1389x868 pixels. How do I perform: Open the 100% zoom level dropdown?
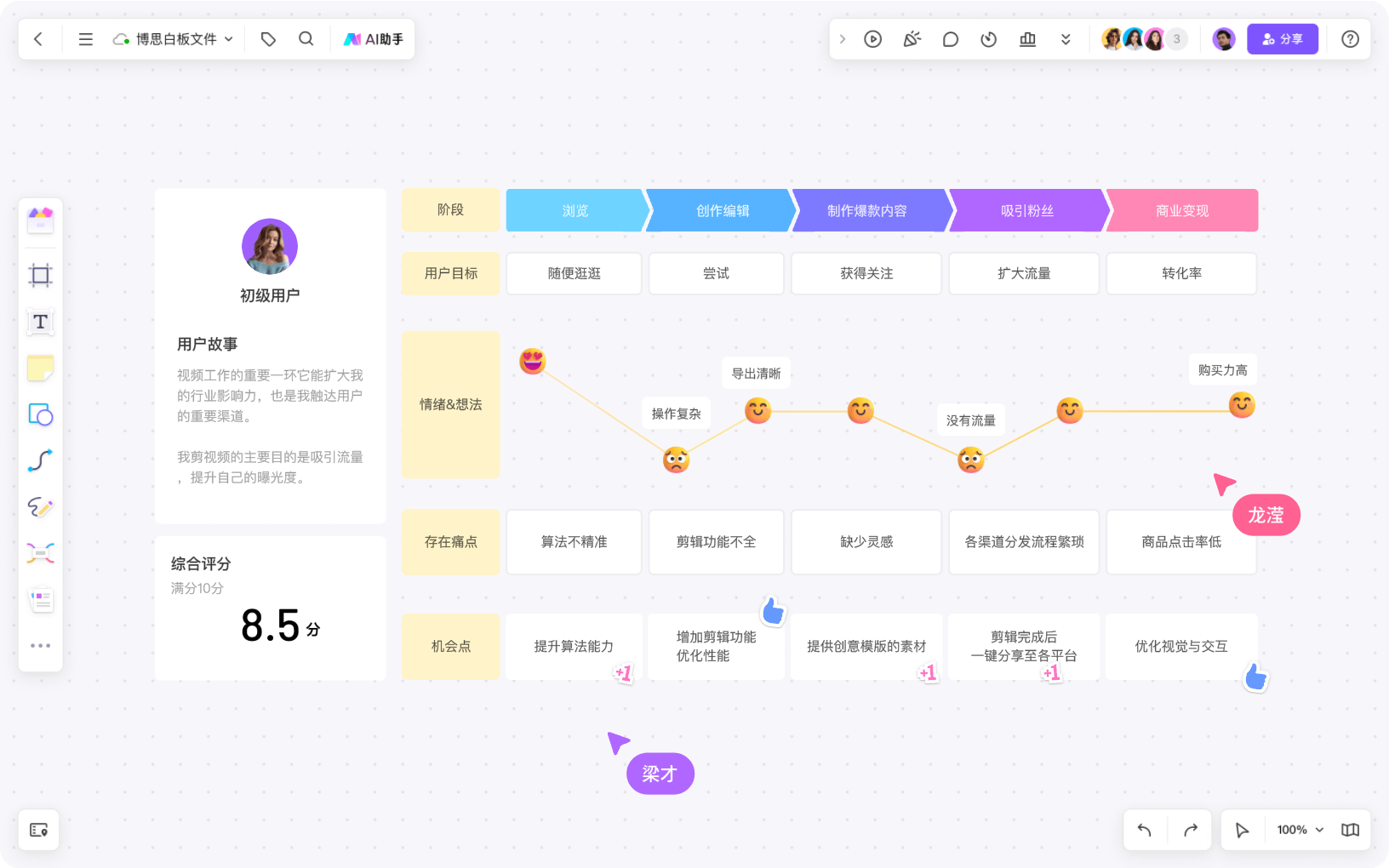pyautogui.click(x=1298, y=830)
